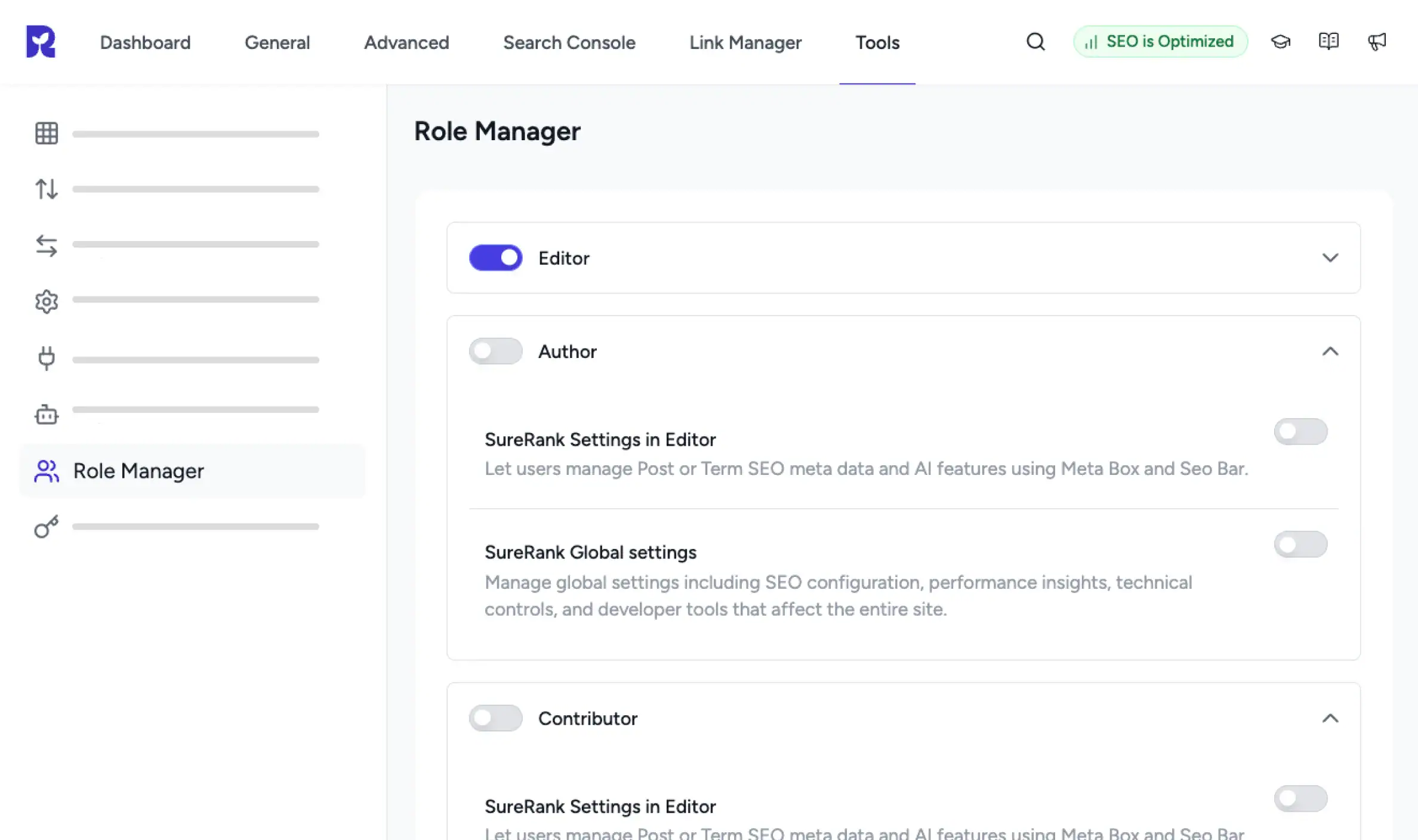The width and height of the screenshot is (1418, 840).
Task: Disable the Editor role toggle
Action: (495, 258)
